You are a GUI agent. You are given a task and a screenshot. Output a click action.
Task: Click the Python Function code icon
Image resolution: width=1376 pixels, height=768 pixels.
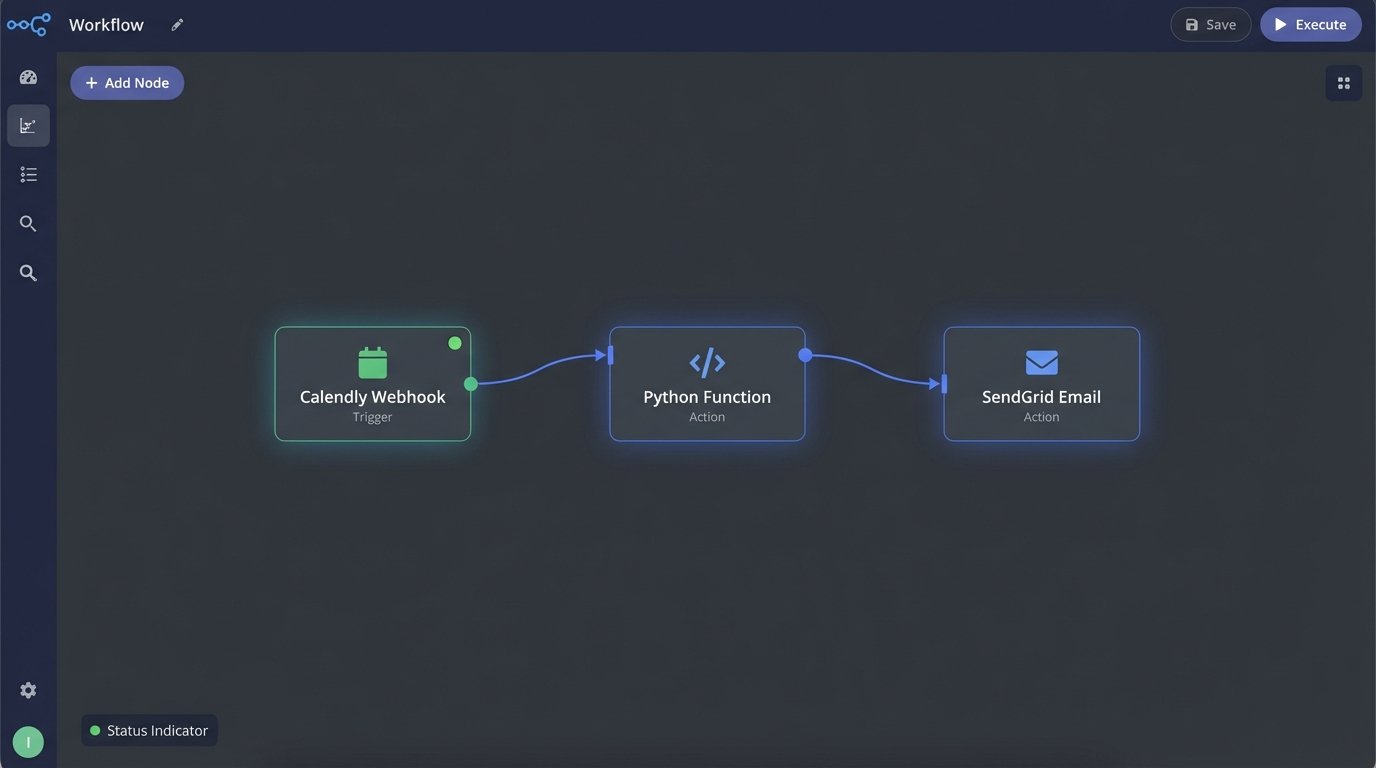tap(707, 362)
